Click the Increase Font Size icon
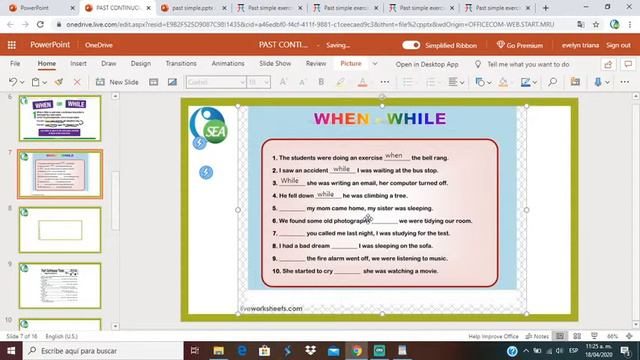 [x=283, y=82]
